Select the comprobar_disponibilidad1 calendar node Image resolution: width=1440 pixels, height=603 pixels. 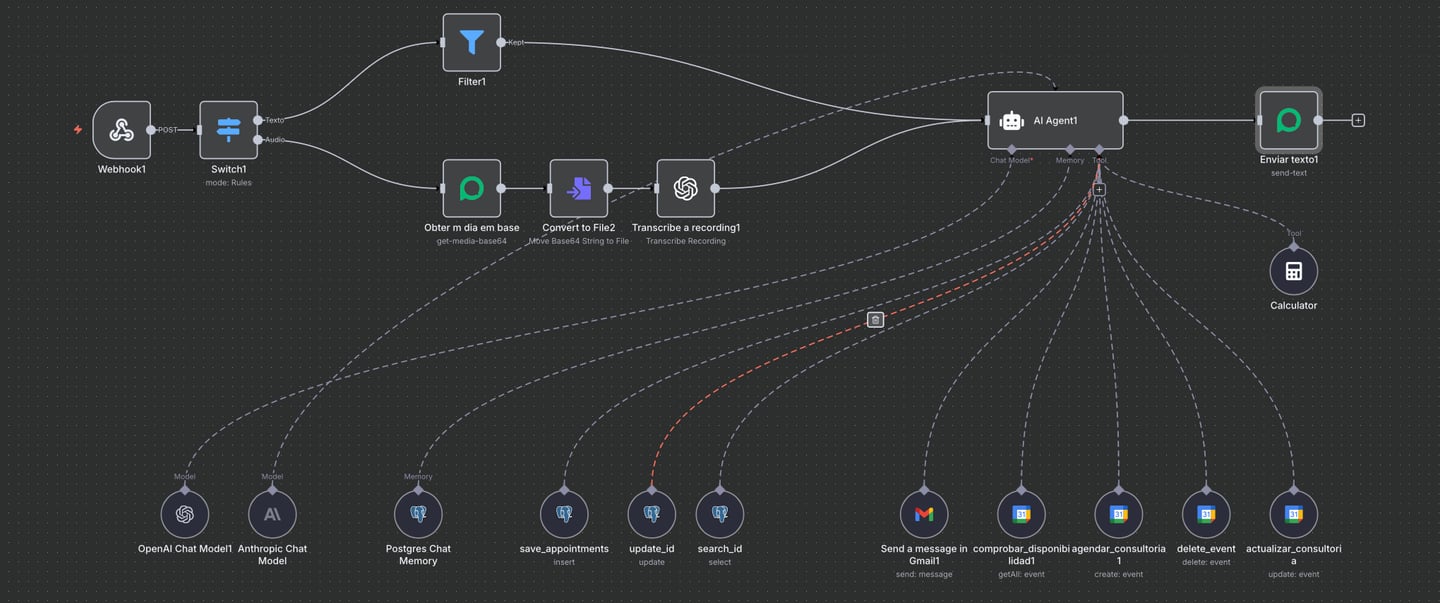tap(1021, 514)
